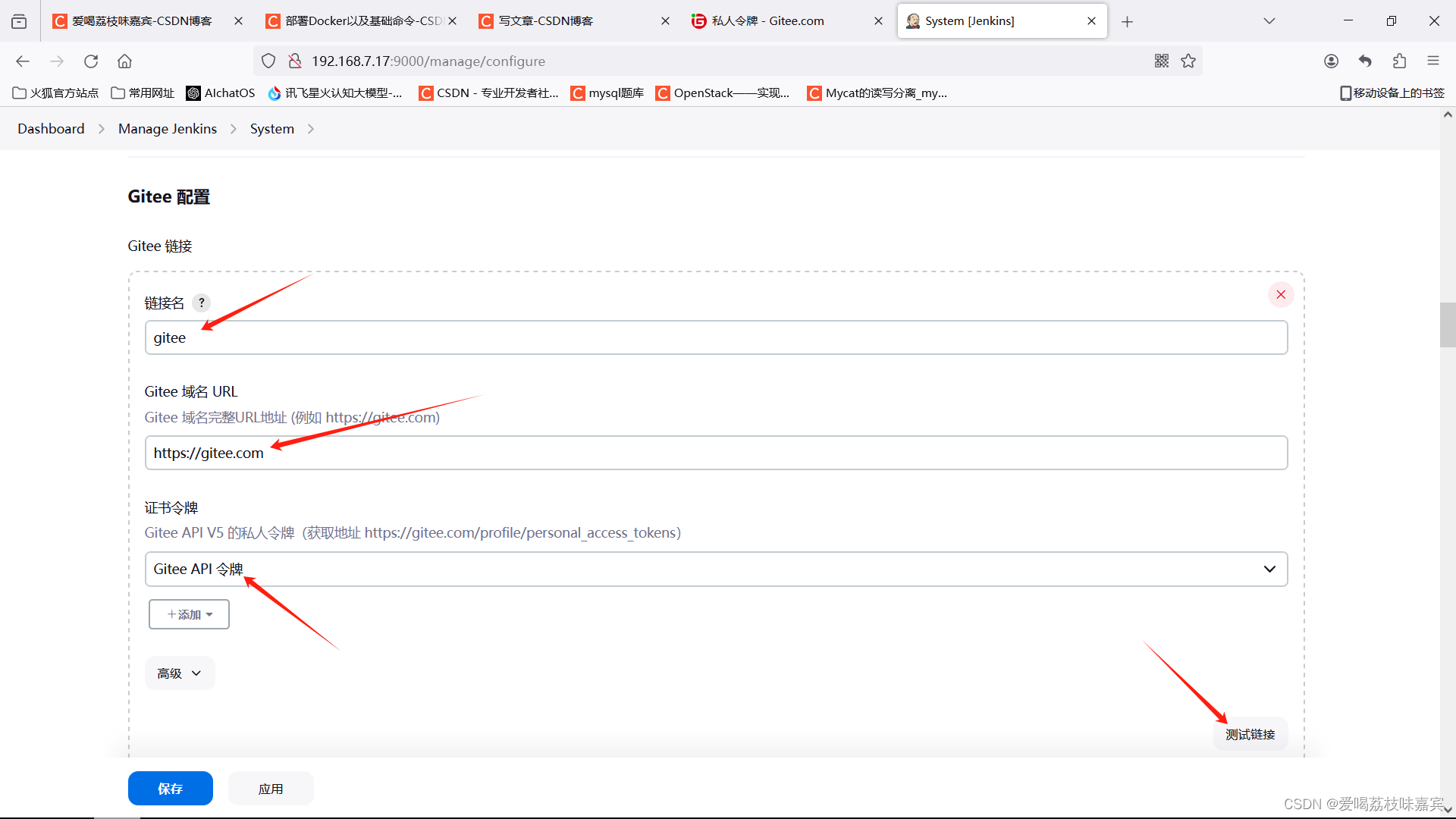
Task: Go to Manage Jenkins breadcrumb
Action: click(x=168, y=129)
